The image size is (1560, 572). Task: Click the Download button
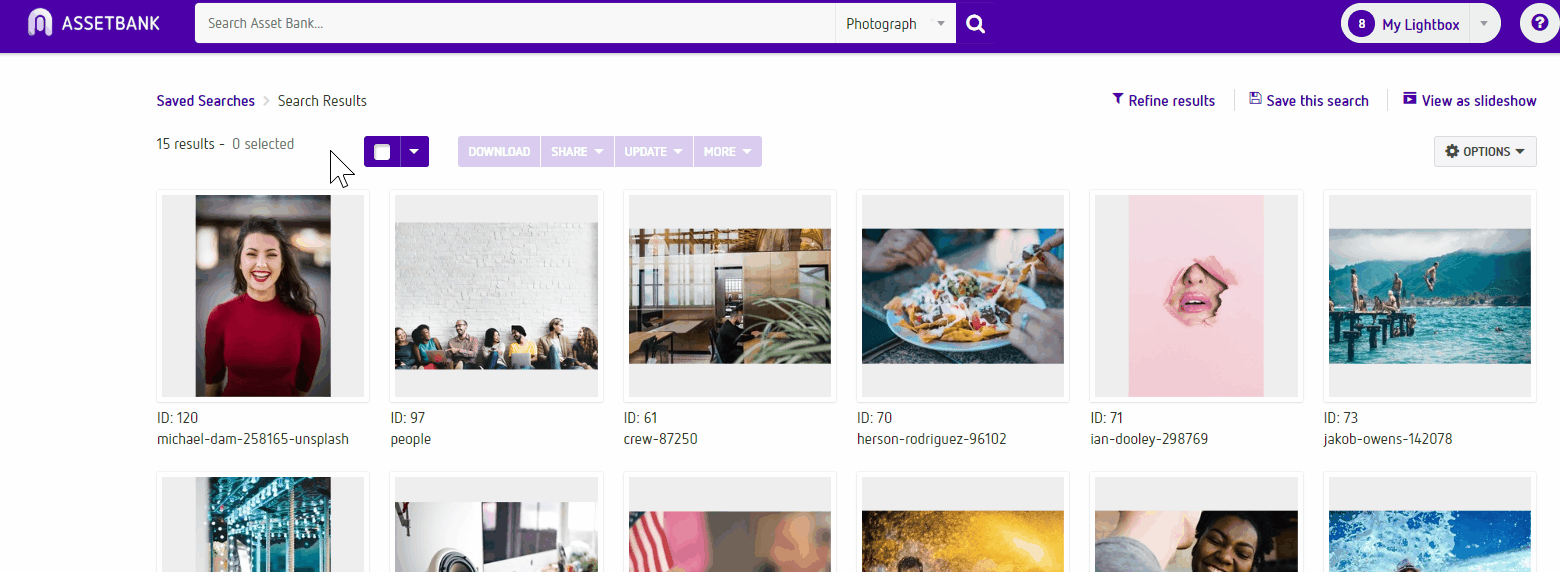click(x=499, y=152)
